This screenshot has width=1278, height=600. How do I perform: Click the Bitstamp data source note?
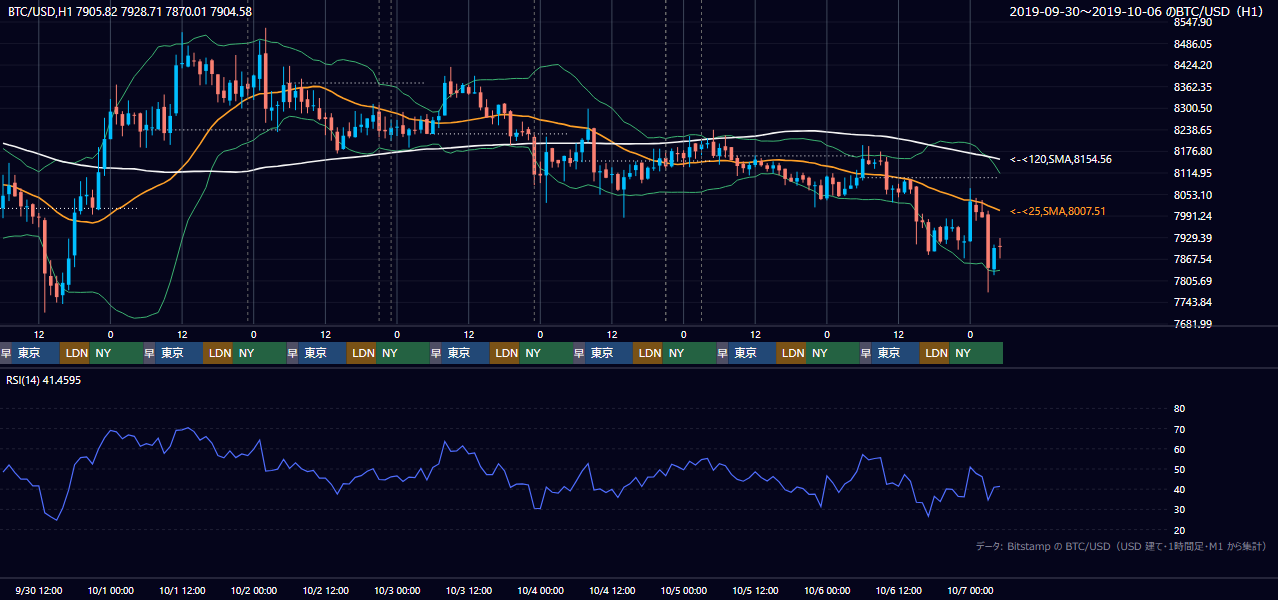tap(1121, 546)
